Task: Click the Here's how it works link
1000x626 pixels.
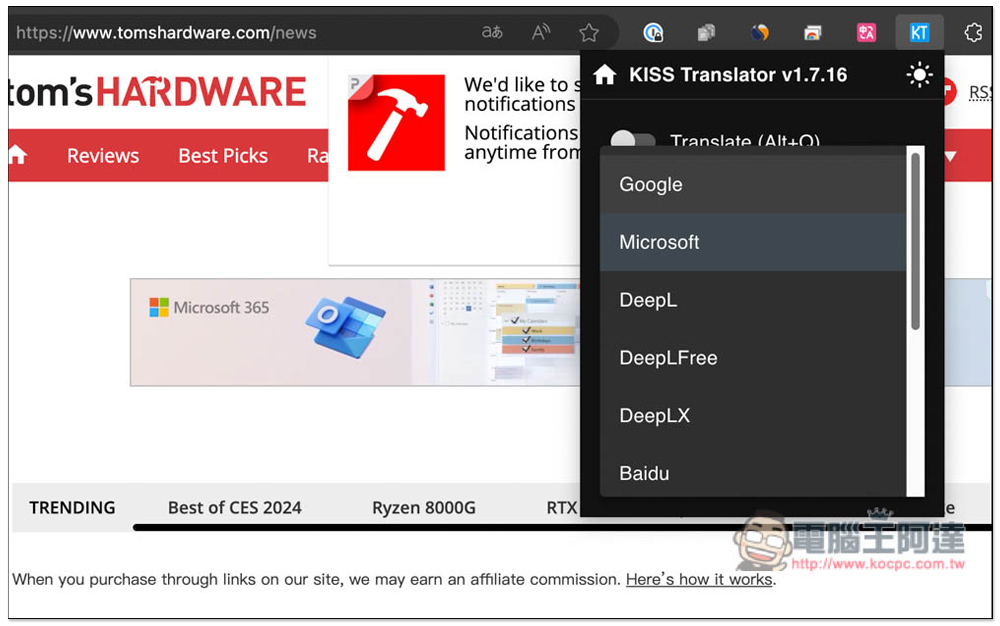Action: (699, 579)
